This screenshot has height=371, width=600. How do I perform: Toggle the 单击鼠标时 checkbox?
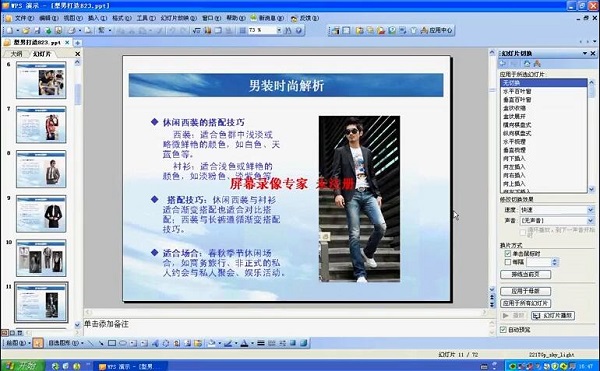click(508, 254)
